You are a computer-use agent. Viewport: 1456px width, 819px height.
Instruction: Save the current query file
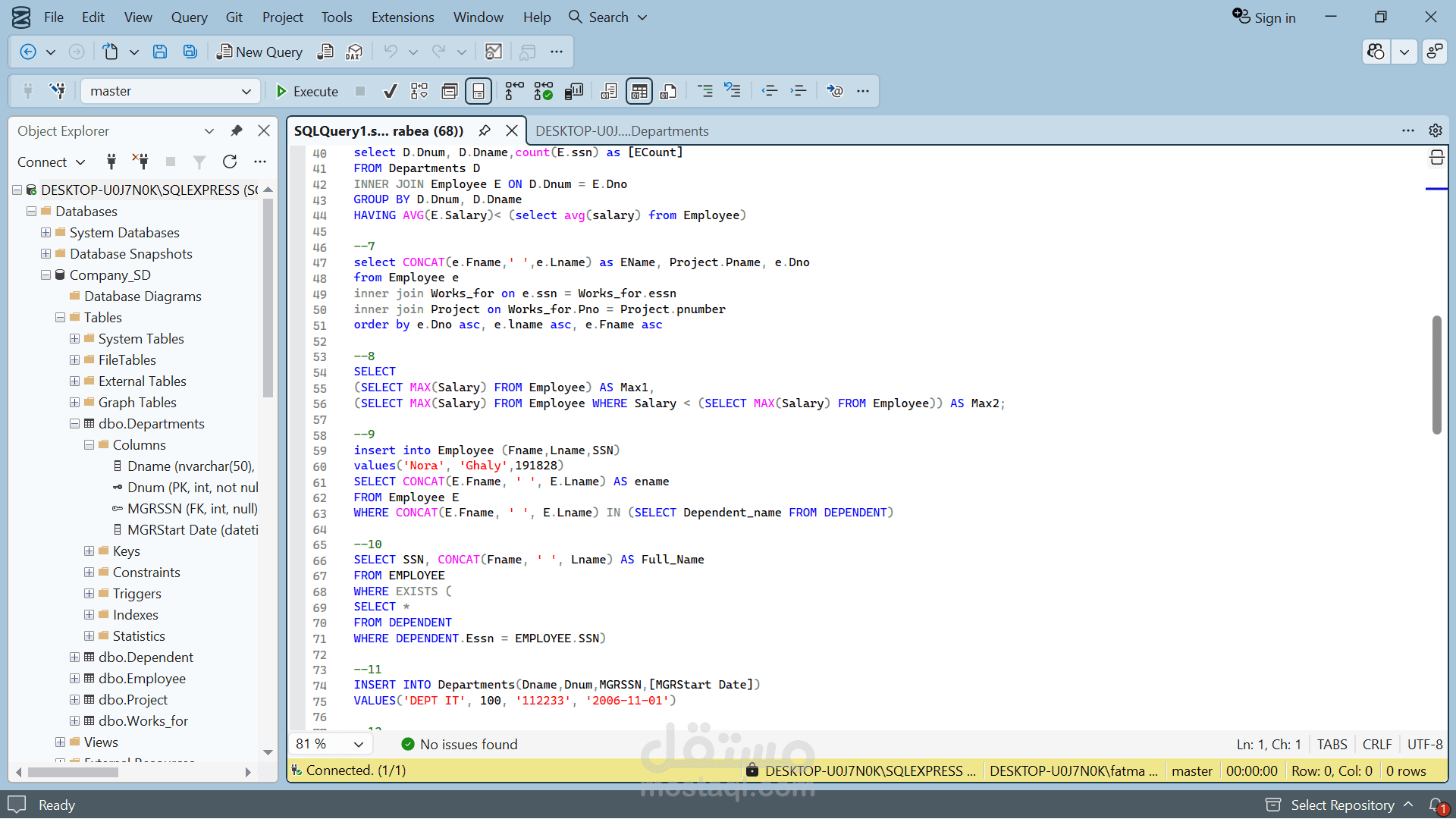coord(159,52)
